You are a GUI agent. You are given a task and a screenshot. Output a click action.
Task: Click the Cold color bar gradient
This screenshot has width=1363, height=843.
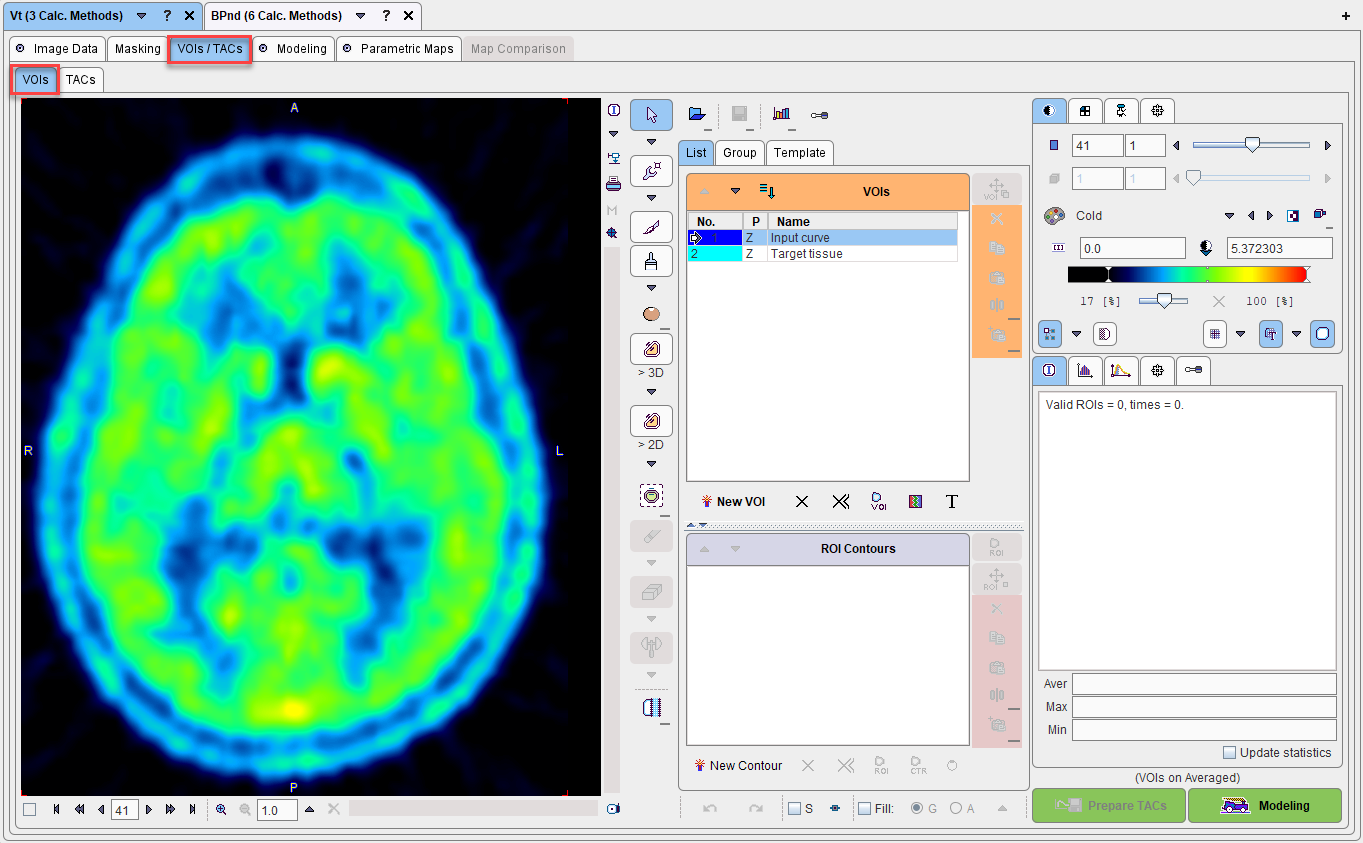1187,274
